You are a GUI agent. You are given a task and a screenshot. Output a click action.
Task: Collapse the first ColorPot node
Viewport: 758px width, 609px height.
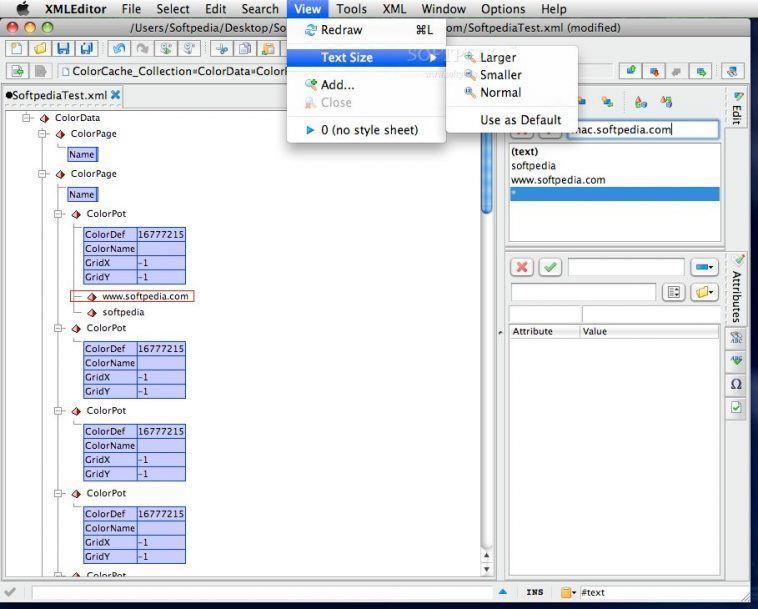click(x=58, y=214)
